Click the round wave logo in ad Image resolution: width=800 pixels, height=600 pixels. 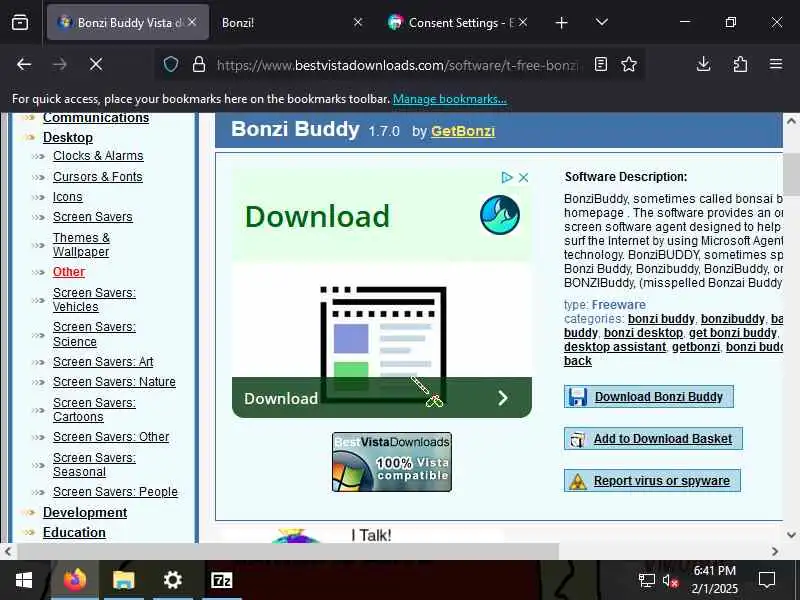[x=499, y=215]
